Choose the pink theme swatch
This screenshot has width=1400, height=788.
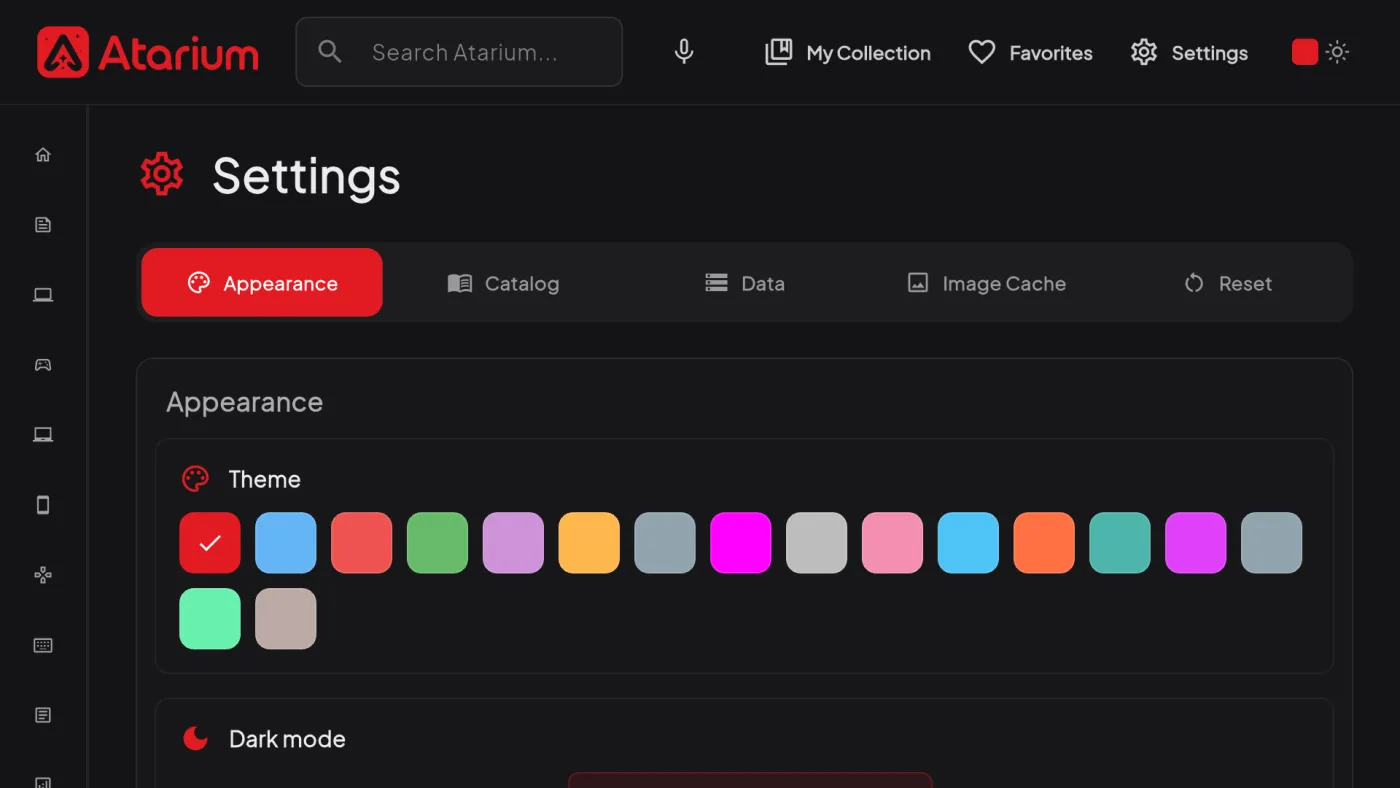point(893,543)
